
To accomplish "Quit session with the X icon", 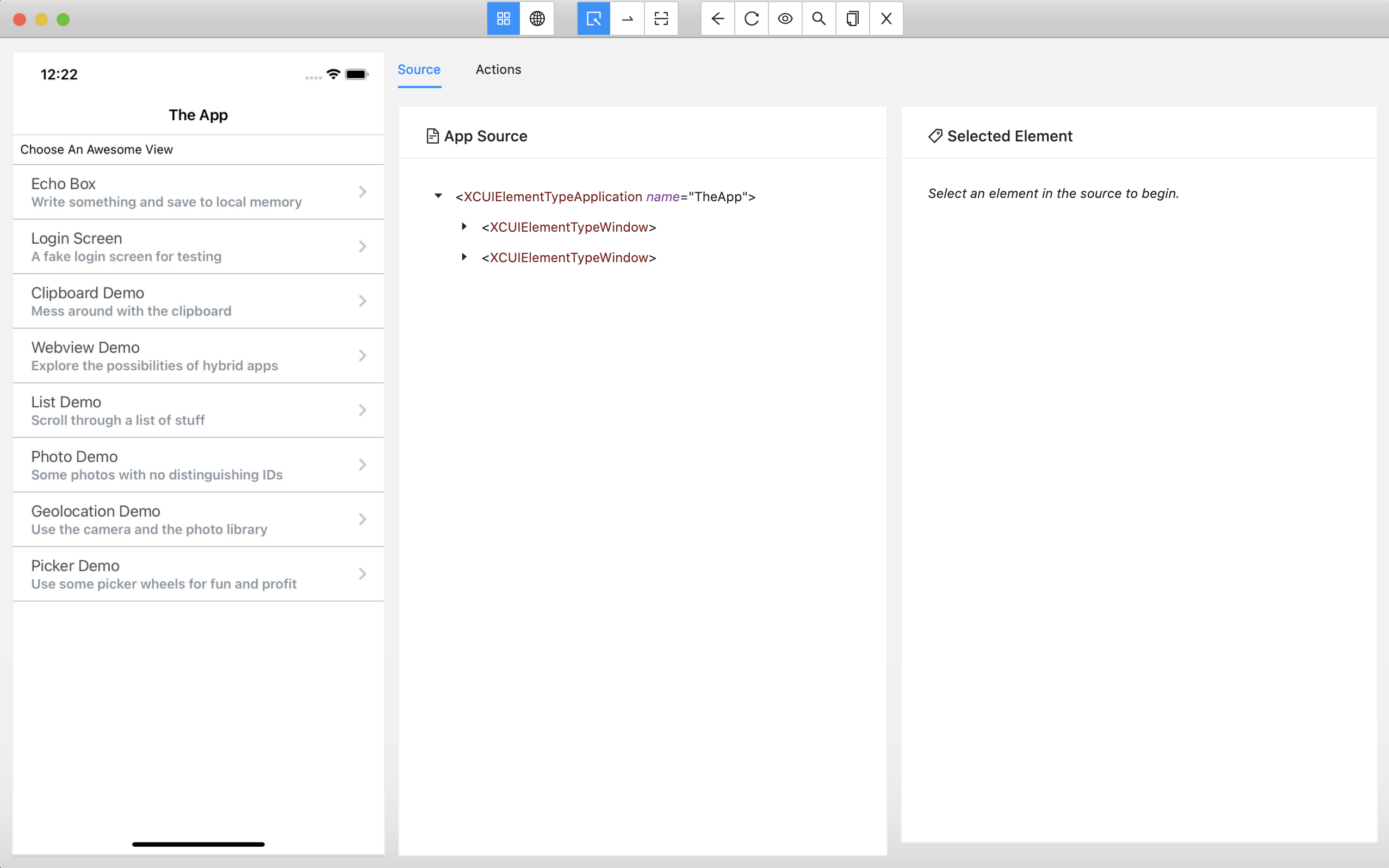I will point(886,19).
